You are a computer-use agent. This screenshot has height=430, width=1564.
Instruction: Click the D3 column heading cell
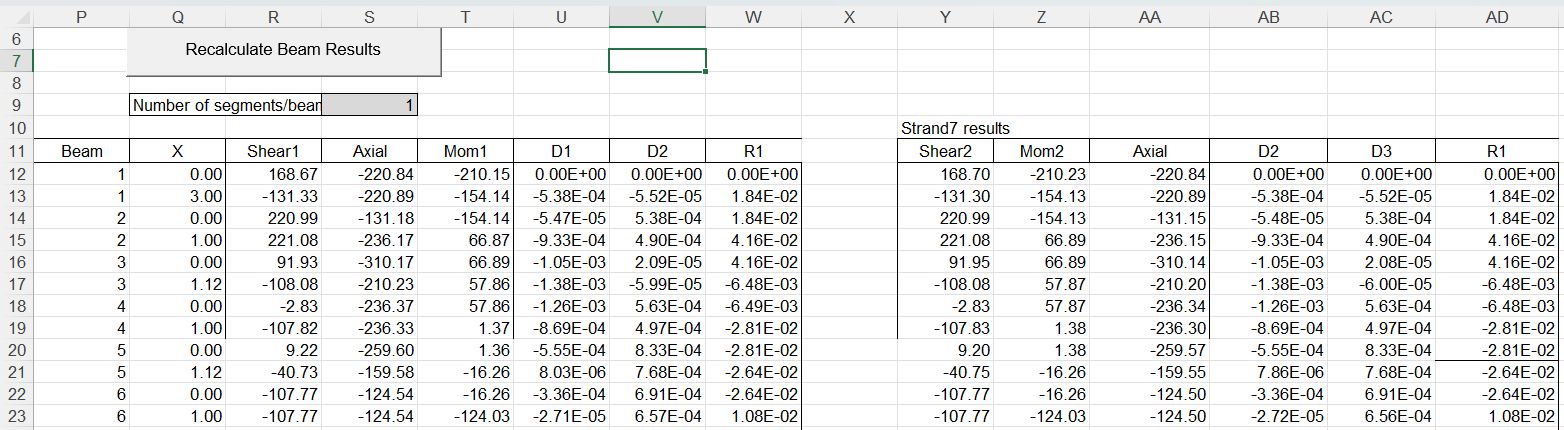[1381, 152]
